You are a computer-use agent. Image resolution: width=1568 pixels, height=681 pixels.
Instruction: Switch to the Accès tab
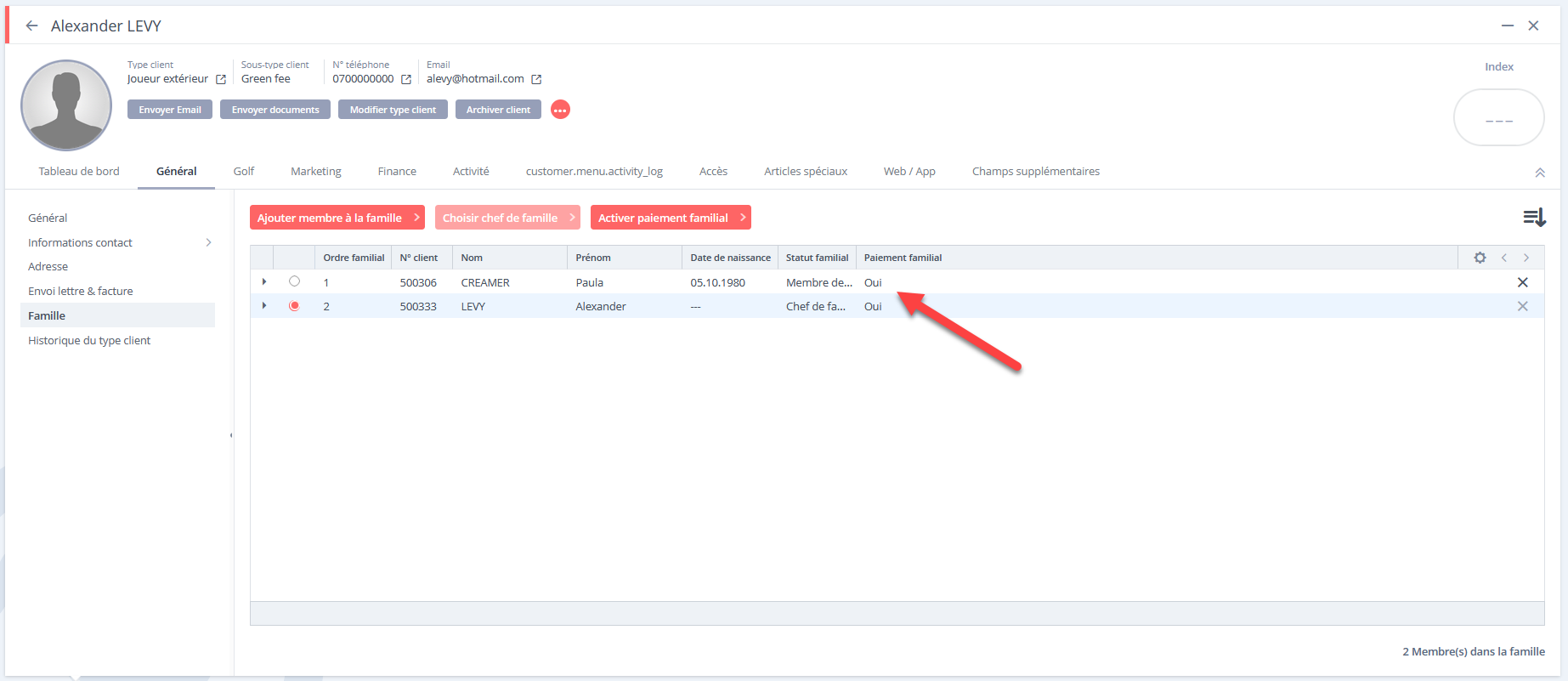click(713, 171)
